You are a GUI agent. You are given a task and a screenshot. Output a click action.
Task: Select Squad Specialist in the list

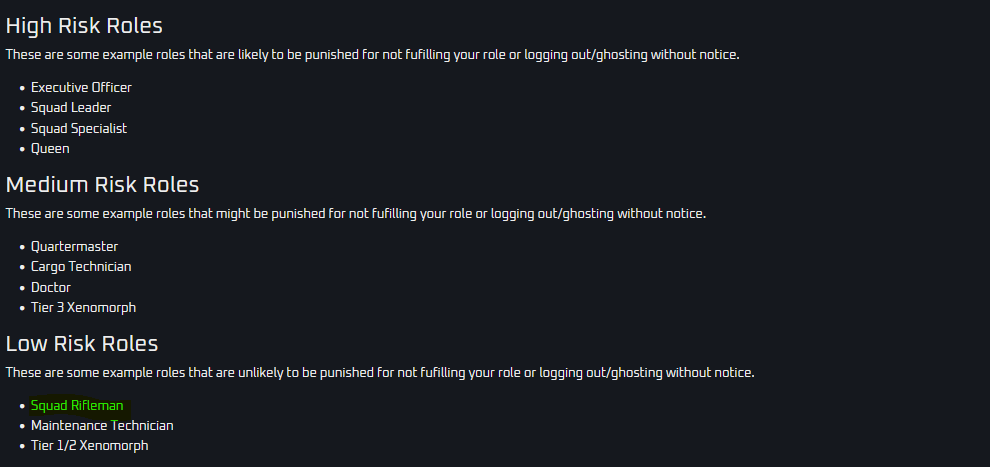coord(79,129)
